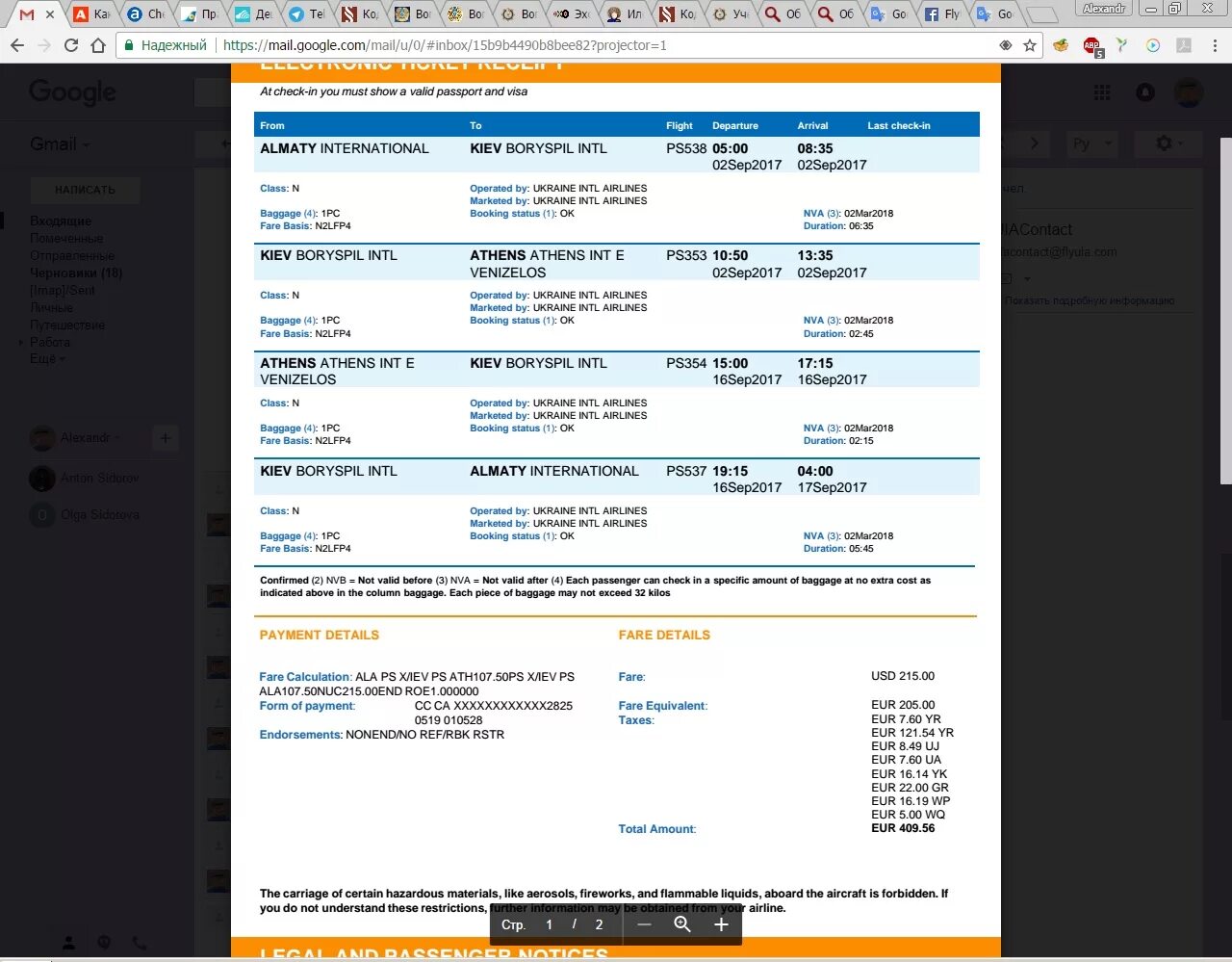
Task: Open the Chrome menu with three dots
Action: 1216,45
